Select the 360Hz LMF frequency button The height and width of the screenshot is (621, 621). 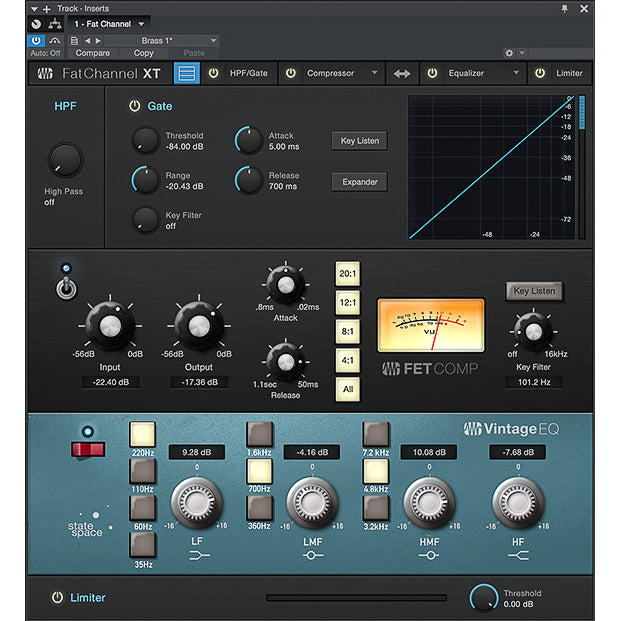(259, 508)
